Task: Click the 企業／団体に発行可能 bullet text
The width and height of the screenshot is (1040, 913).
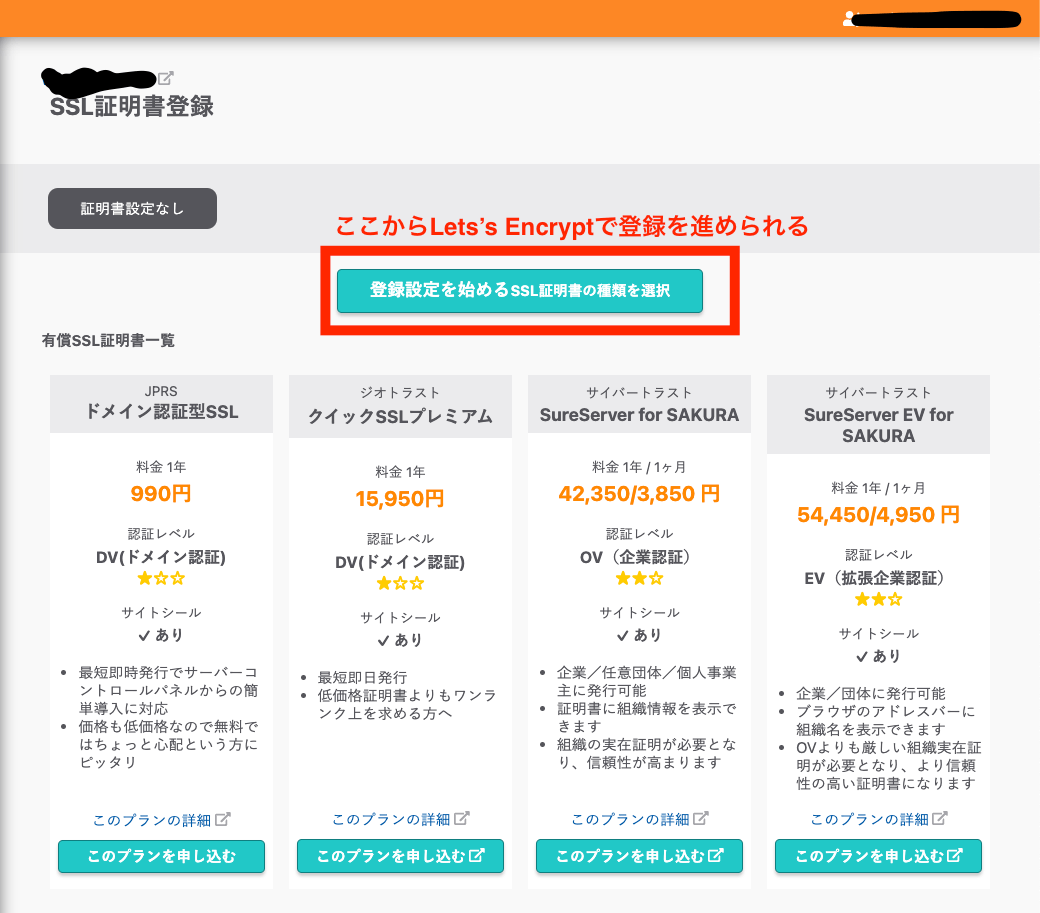Action: pyautogui.click(x=871, y=694)
